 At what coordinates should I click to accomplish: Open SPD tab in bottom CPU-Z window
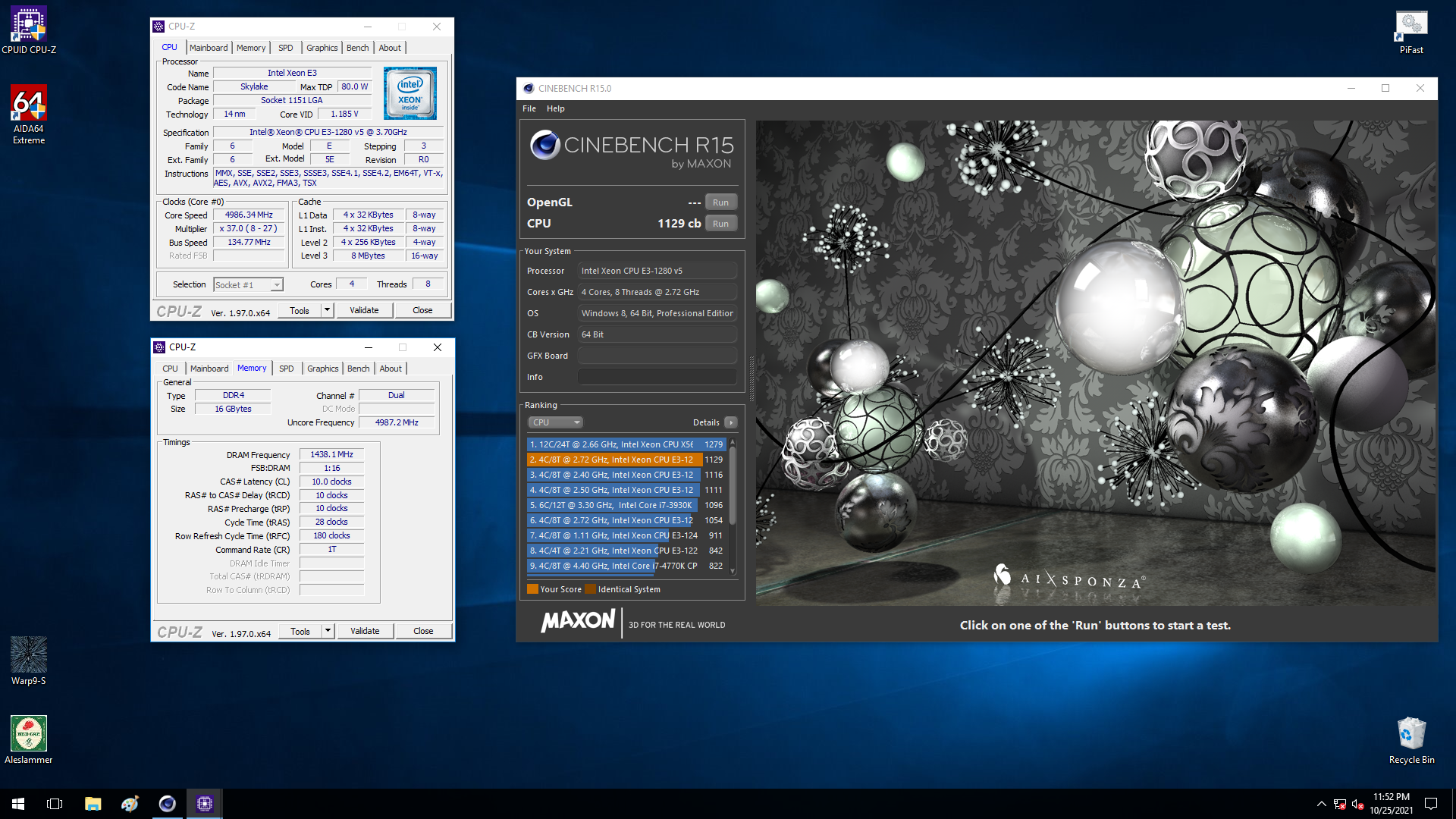tap(287, 369)
